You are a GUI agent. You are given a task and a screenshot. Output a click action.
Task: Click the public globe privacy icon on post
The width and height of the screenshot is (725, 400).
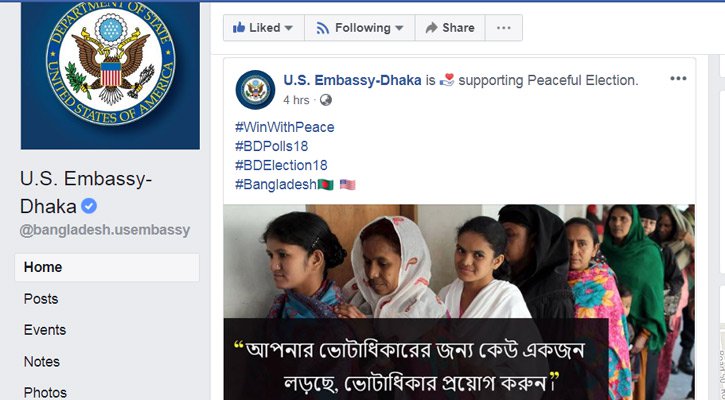tap(326, 100)
